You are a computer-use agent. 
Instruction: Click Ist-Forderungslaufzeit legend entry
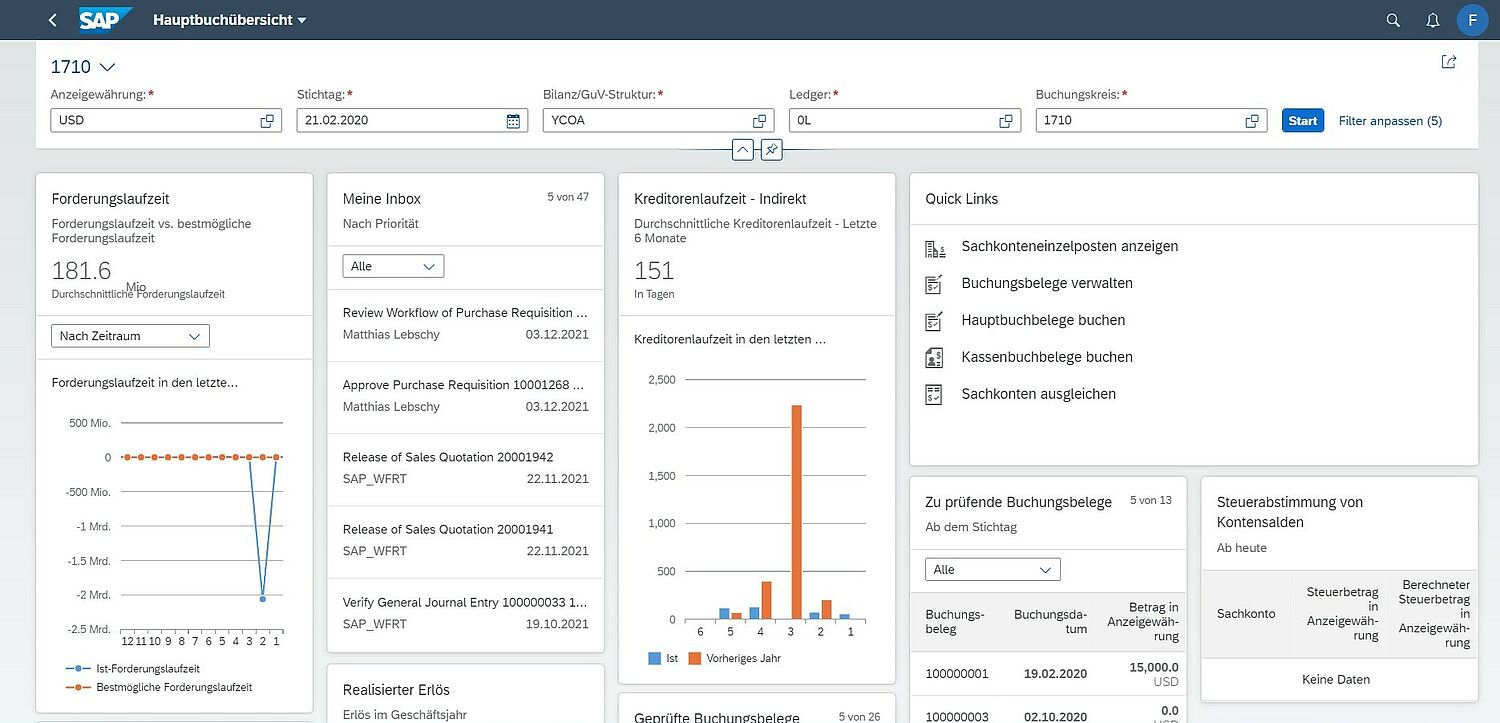tap(133, 669)
